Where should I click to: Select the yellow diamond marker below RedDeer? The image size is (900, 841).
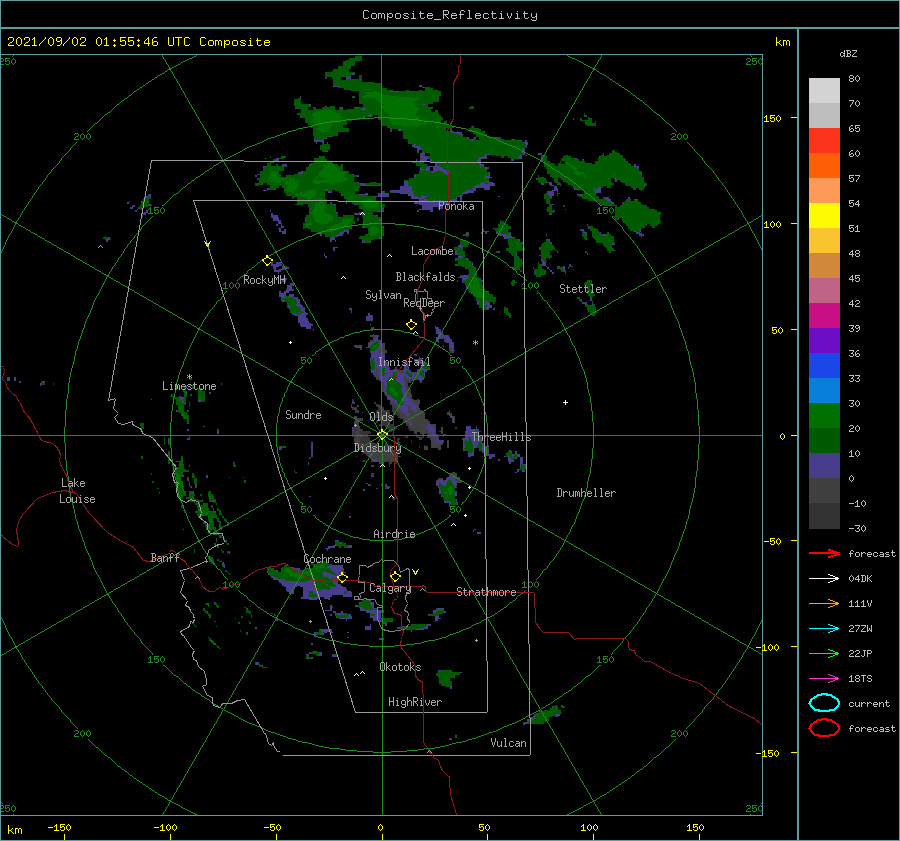[411, 325]
